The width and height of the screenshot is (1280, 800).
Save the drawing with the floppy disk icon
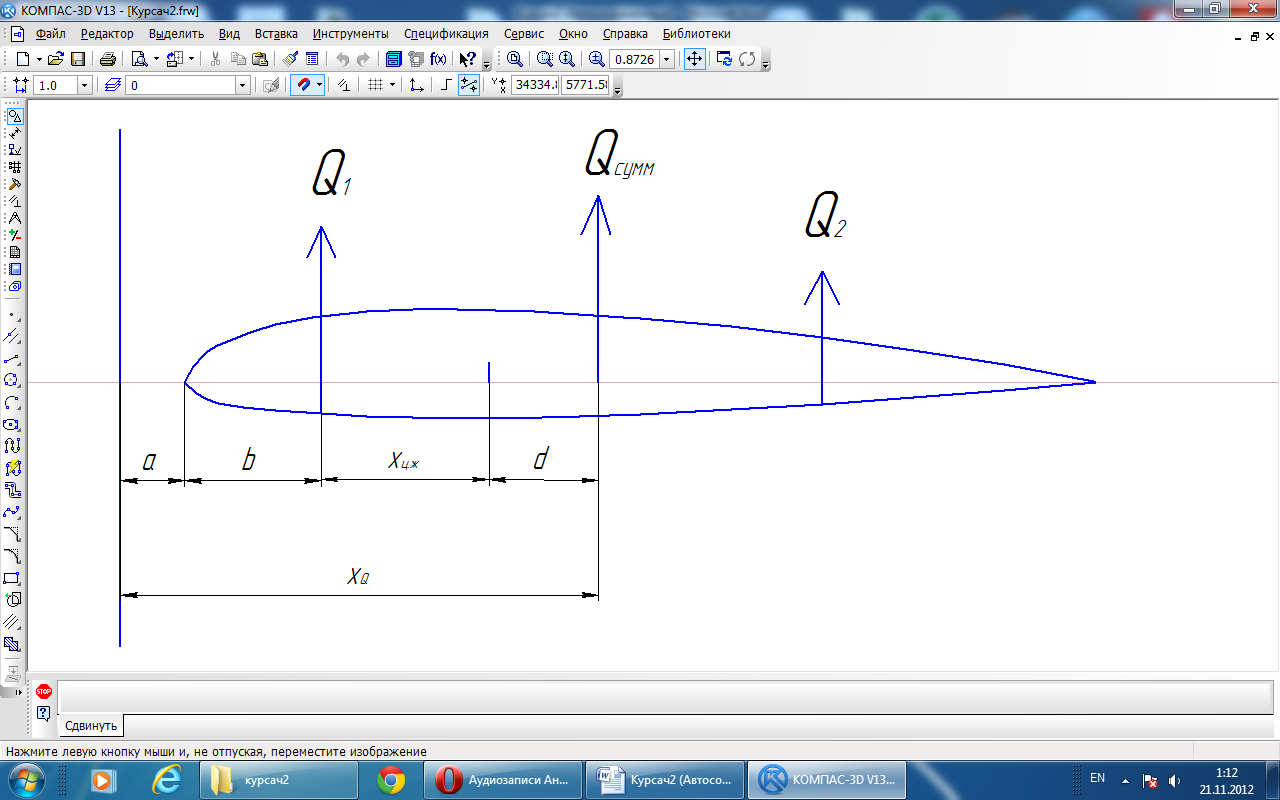(77, 59)
